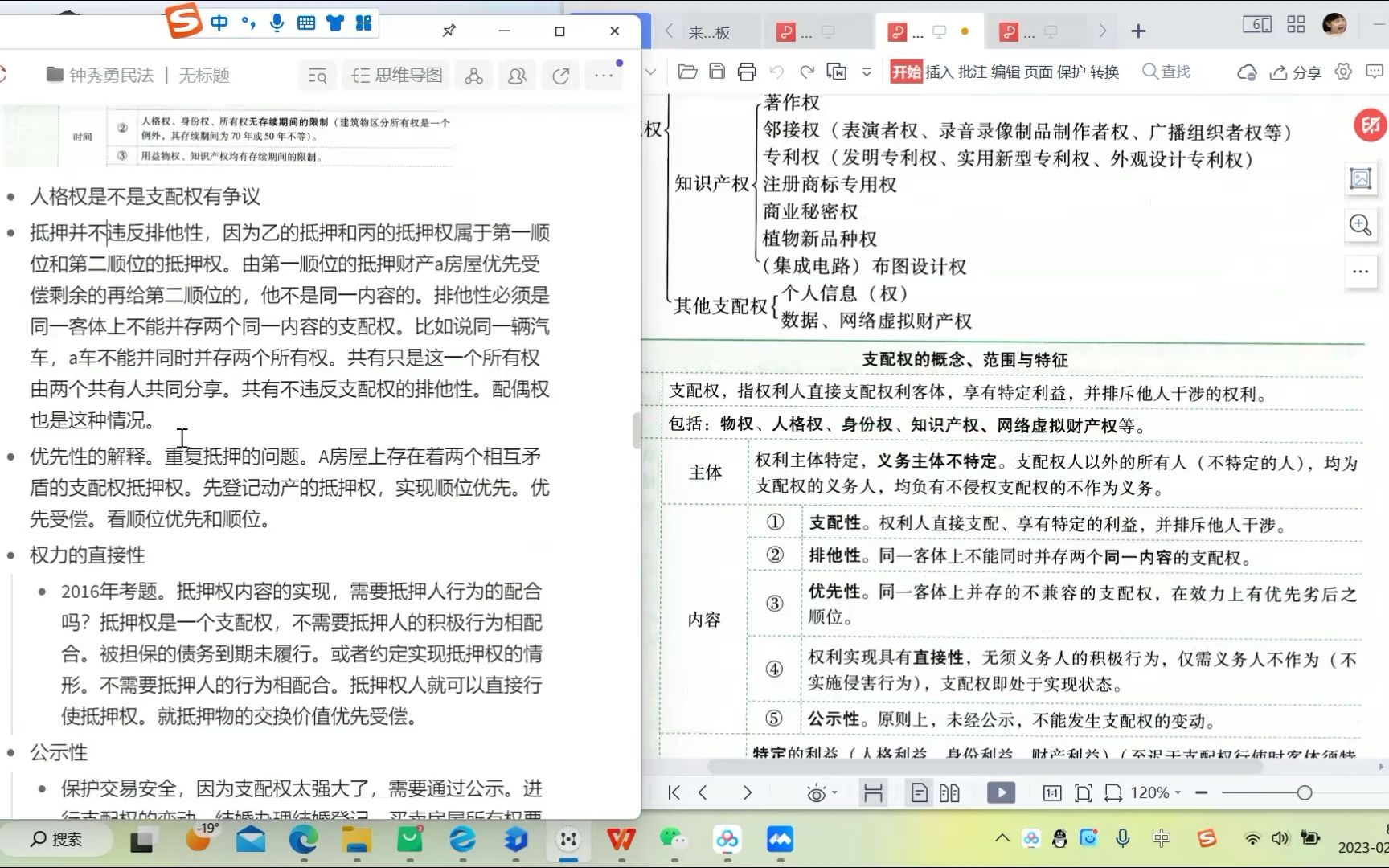
Task: Open Sogou soft keyboard
Action: tap(305, 23)
